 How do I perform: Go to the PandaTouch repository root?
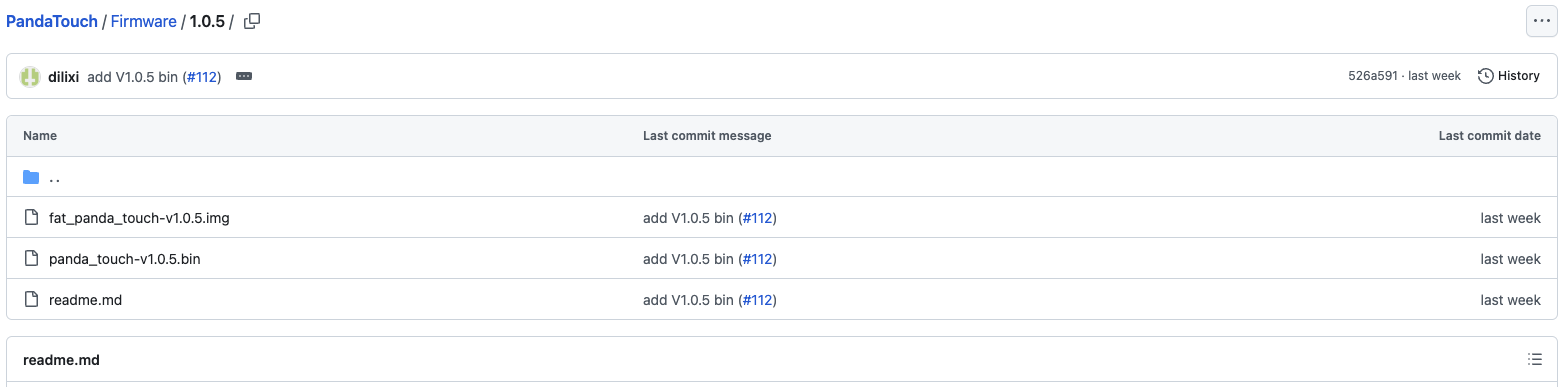(52, 21)
